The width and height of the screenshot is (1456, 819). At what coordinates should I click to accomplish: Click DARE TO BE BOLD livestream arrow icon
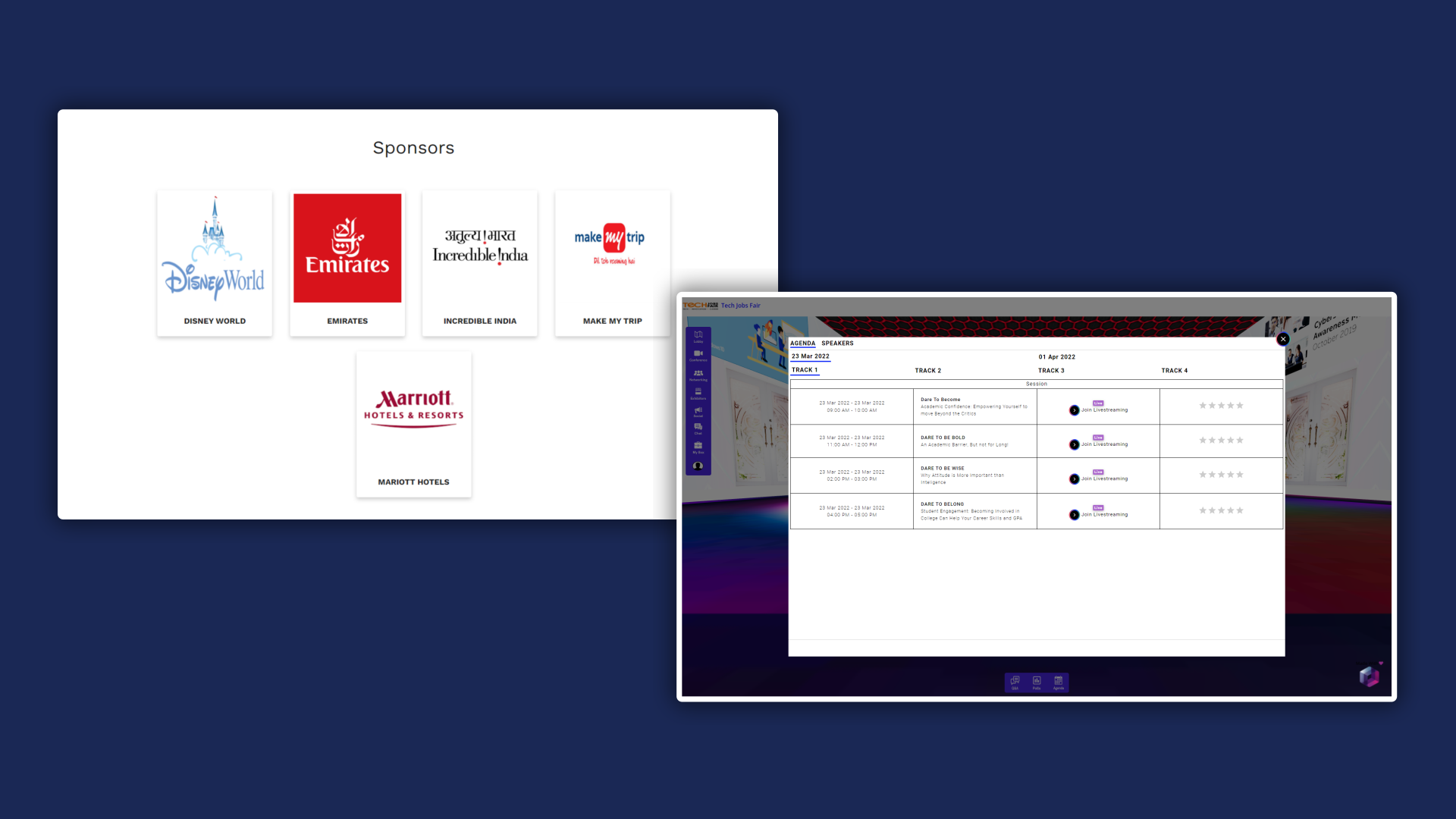(x=1075, y=444)
